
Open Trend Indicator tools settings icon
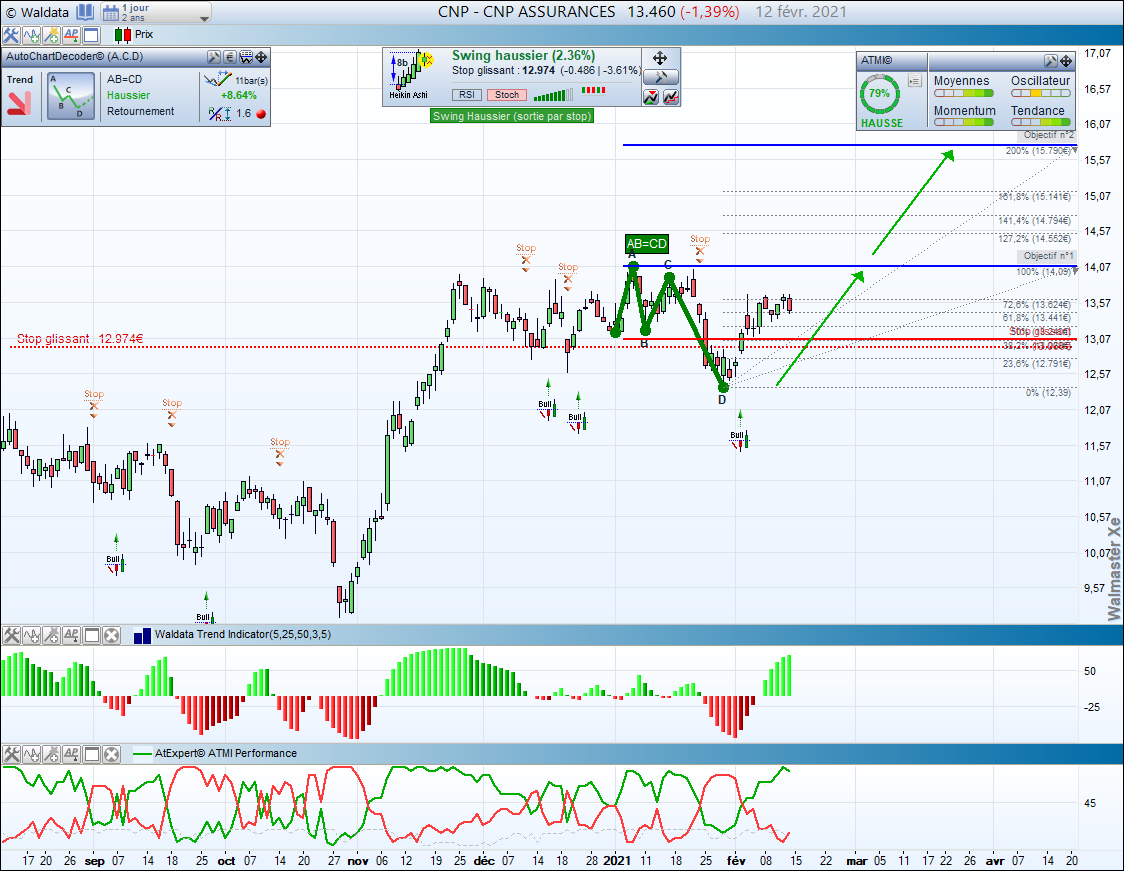pyautogui.click(x=11, y=635)
